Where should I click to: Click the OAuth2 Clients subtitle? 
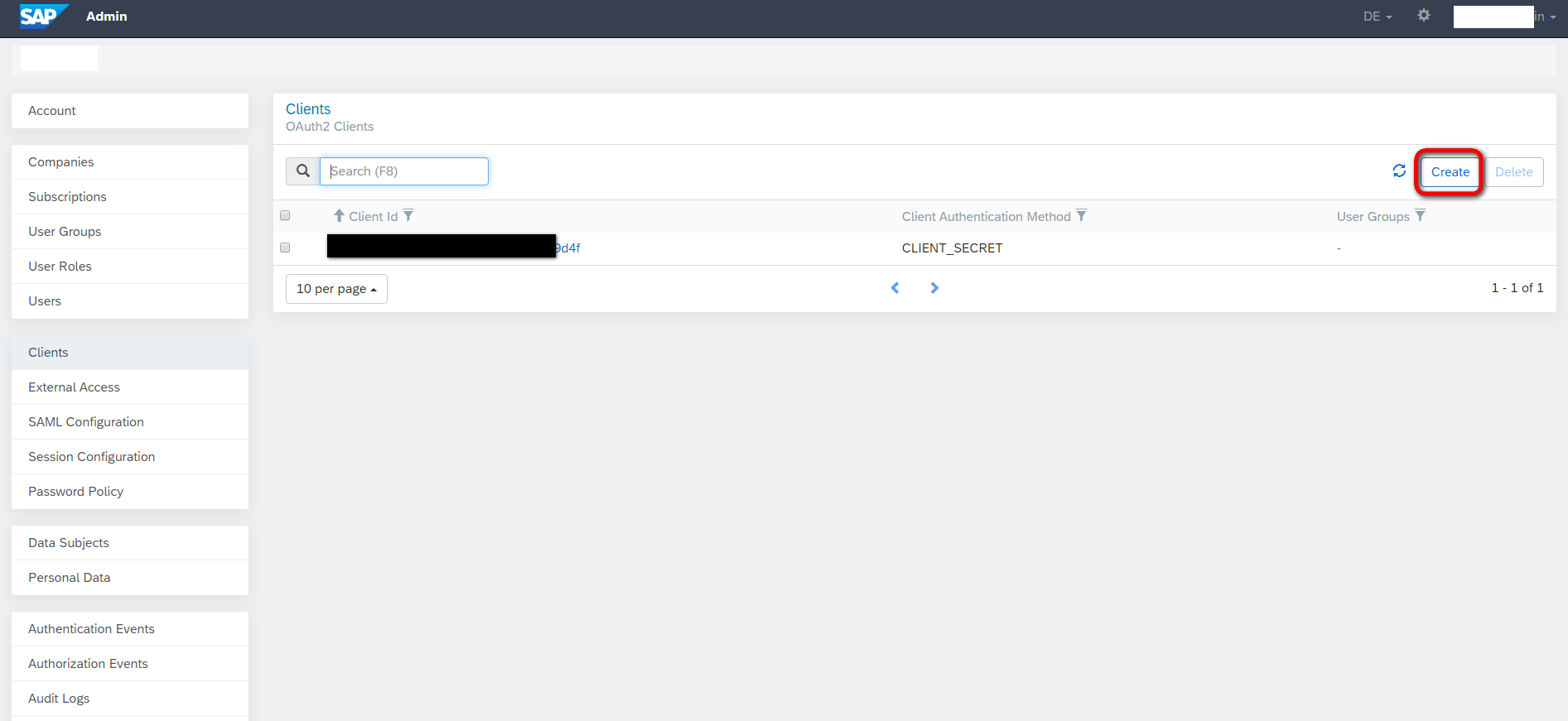pyautogui.click(x=330, y=127)
